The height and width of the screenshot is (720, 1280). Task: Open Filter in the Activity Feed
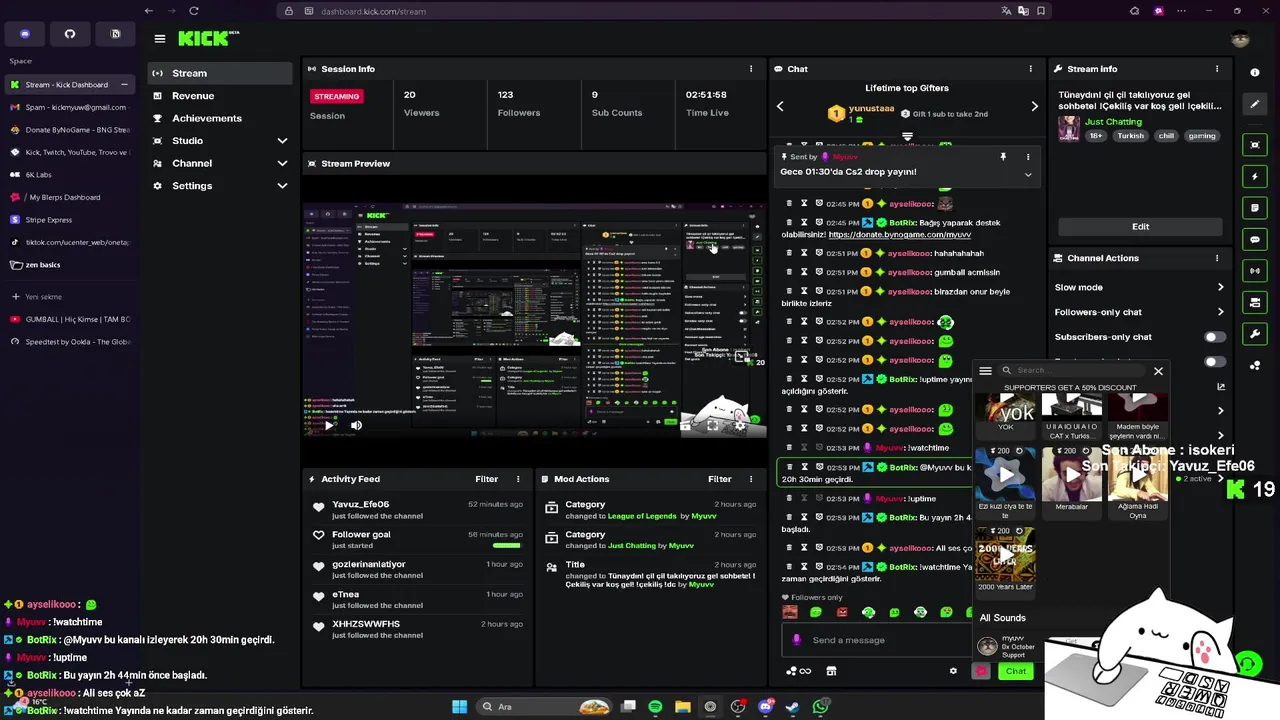tap(487, 479)
